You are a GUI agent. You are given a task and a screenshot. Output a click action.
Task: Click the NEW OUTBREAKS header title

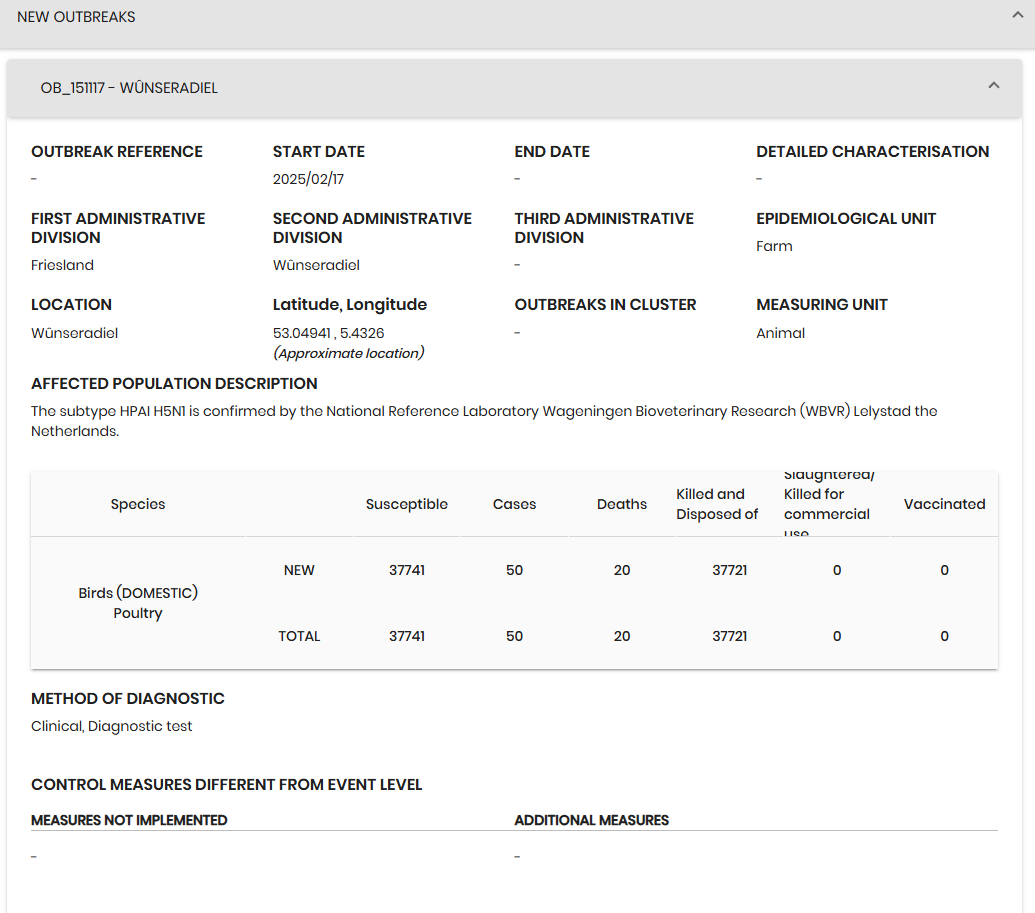pyautogui.click(x=76, y=17)
